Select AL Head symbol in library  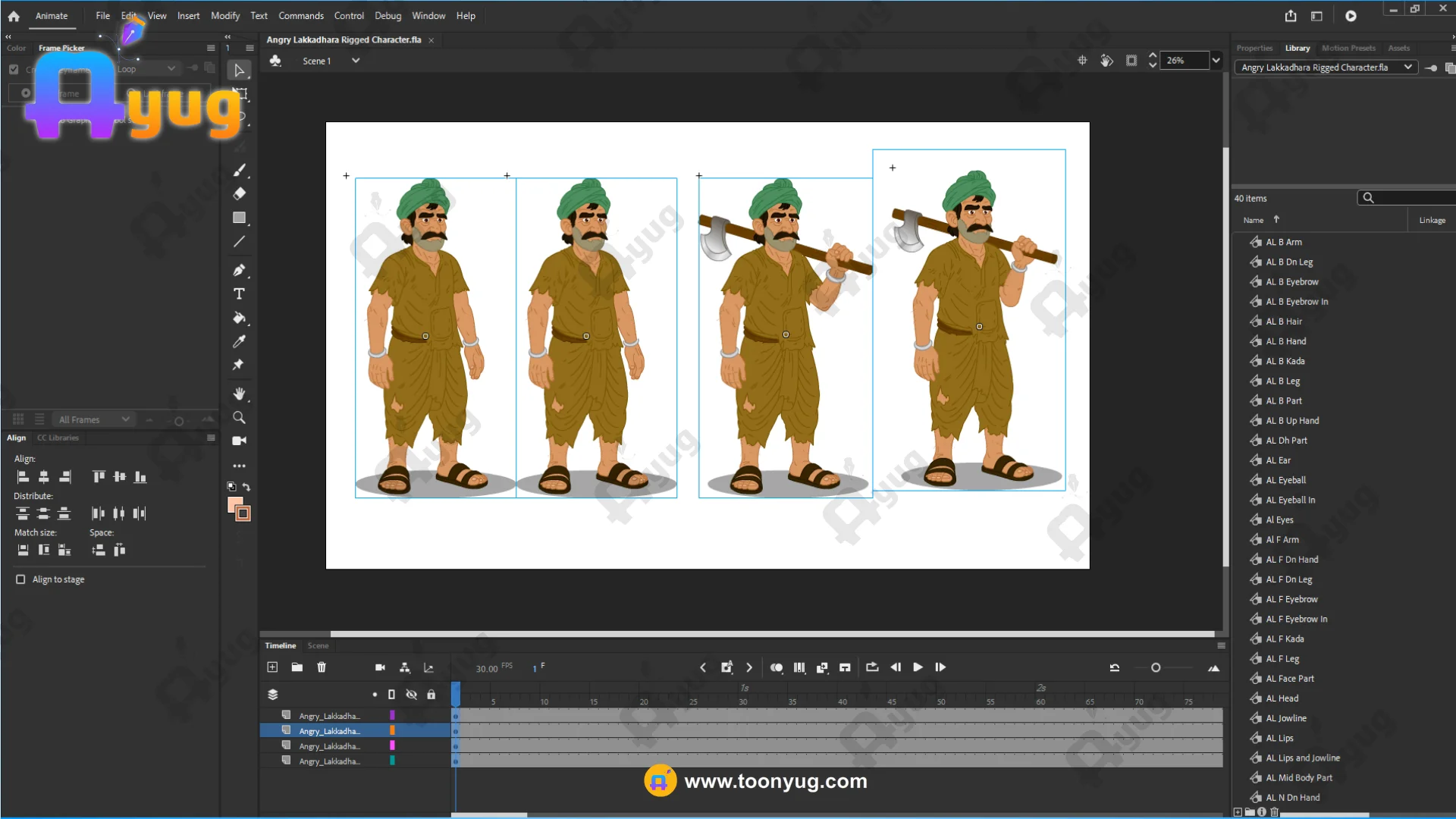tap(1282, 698)
